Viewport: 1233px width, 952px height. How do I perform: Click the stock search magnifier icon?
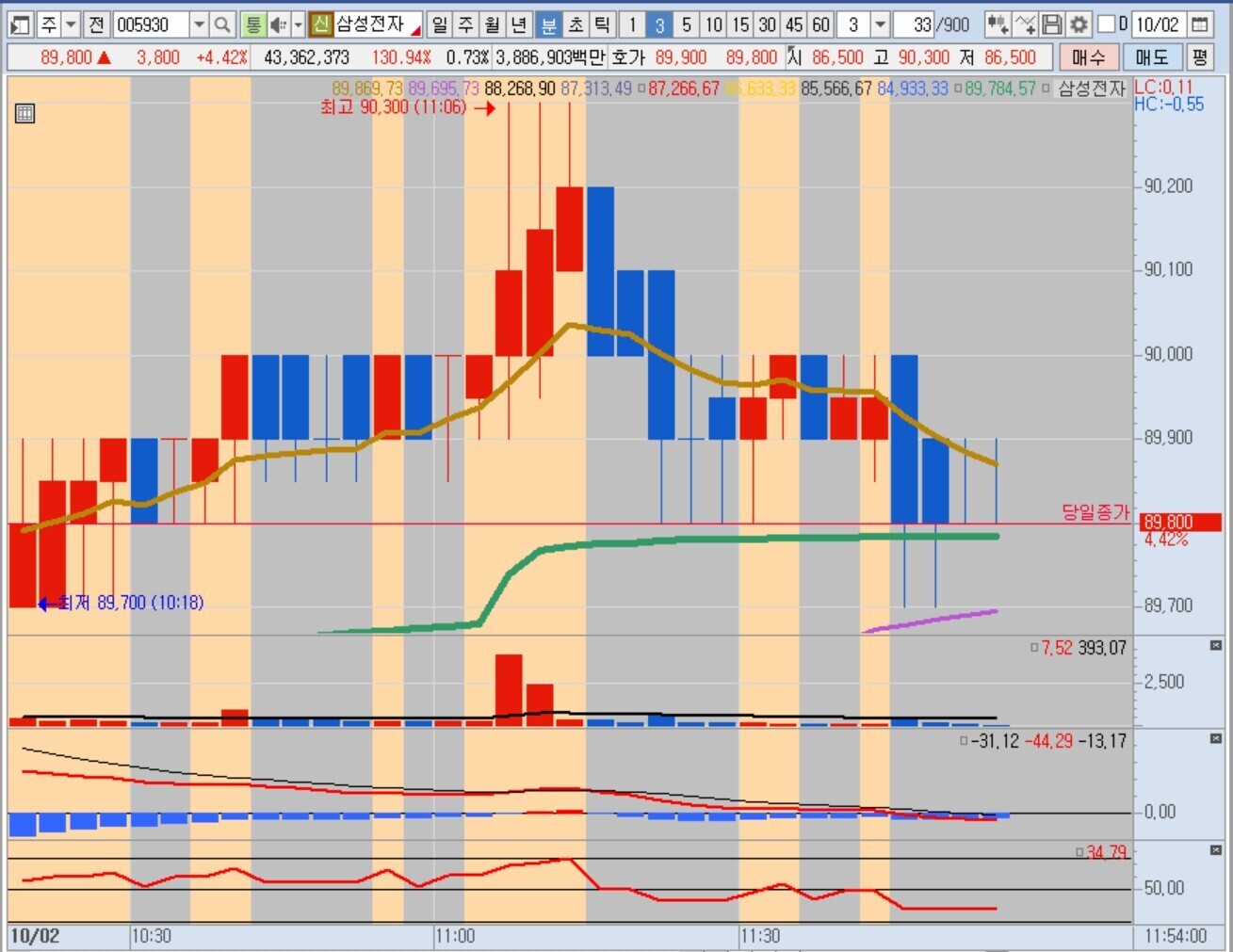[x=222, y=24]
